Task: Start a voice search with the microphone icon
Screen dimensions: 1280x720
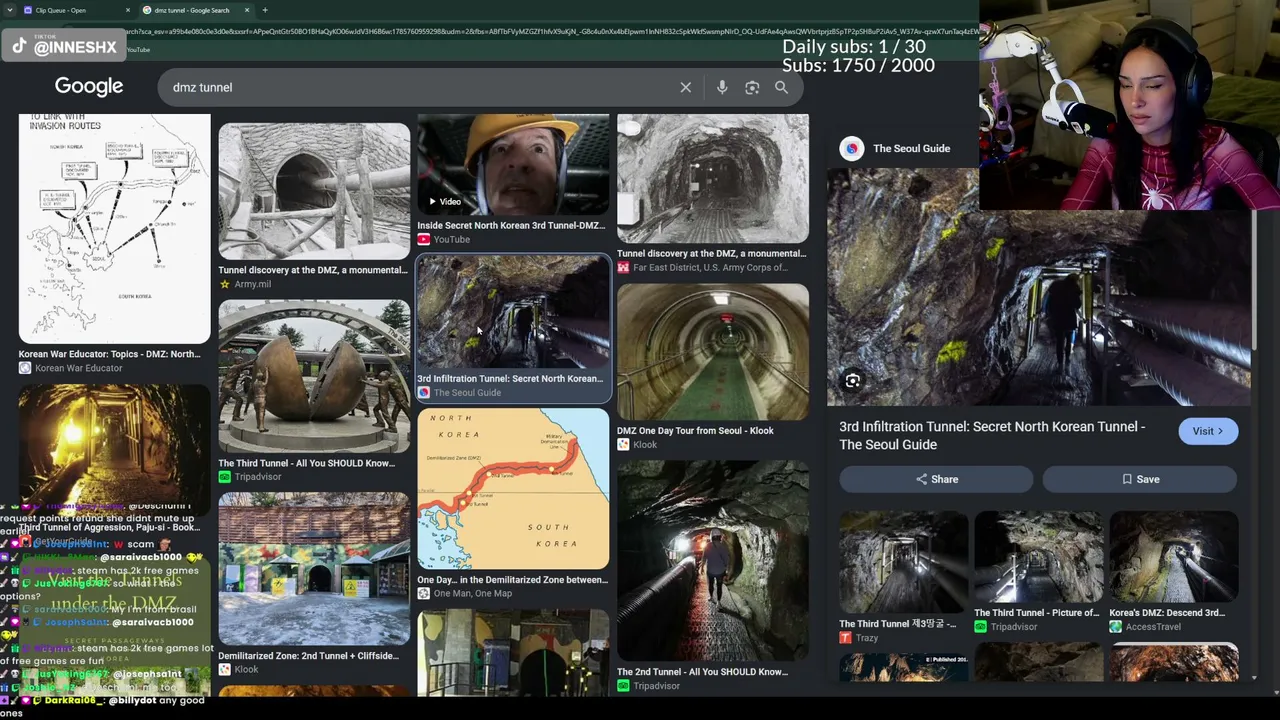Action: coord(722,87)
